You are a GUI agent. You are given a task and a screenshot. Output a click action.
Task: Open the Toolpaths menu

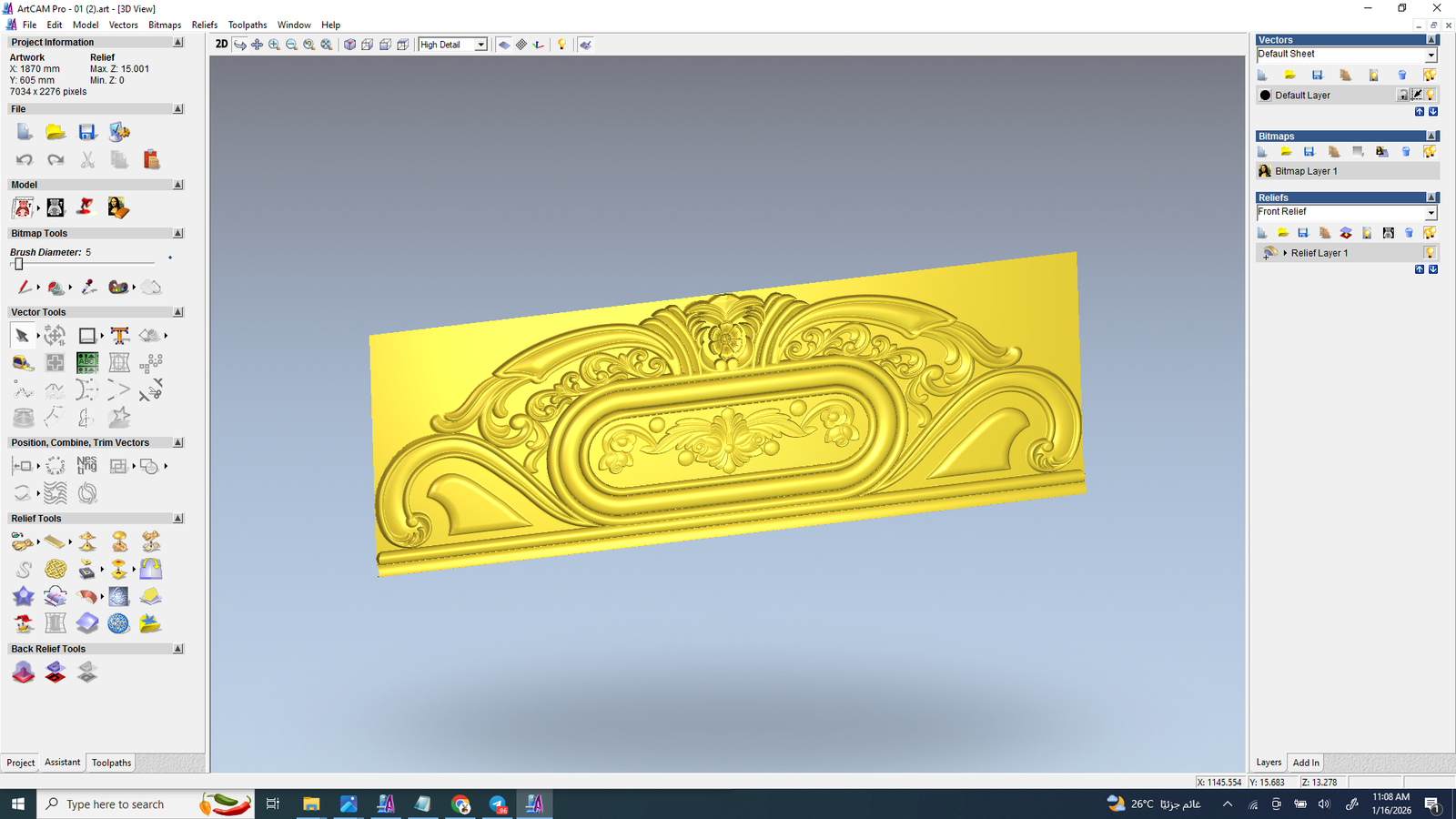pyautogui.click(x=248, y=25)
